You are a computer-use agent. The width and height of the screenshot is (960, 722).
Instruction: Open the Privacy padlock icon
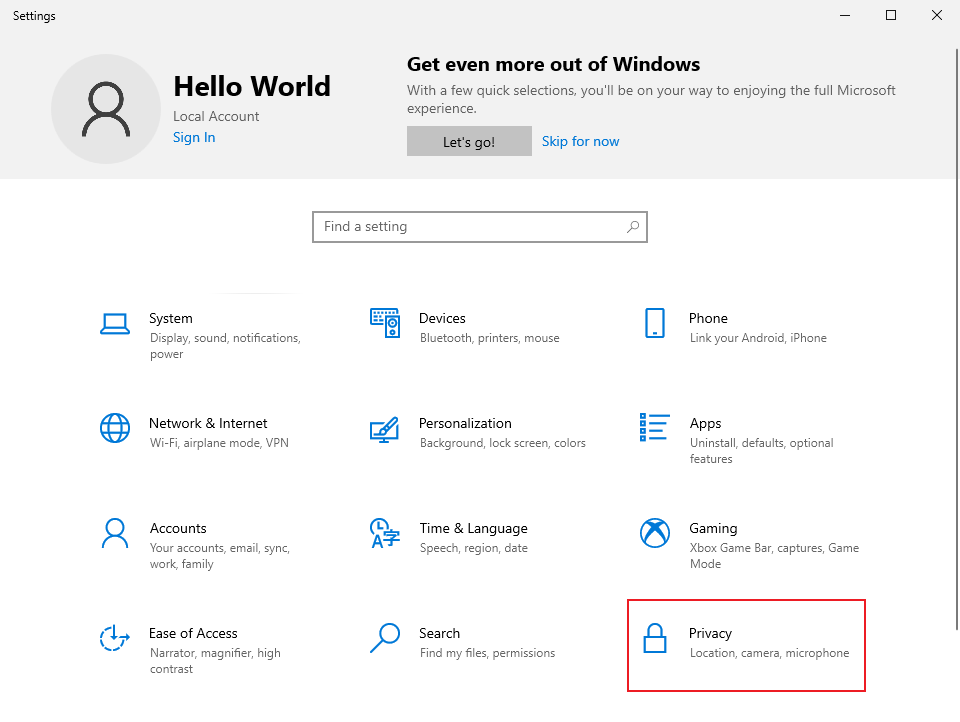[654, 638]
